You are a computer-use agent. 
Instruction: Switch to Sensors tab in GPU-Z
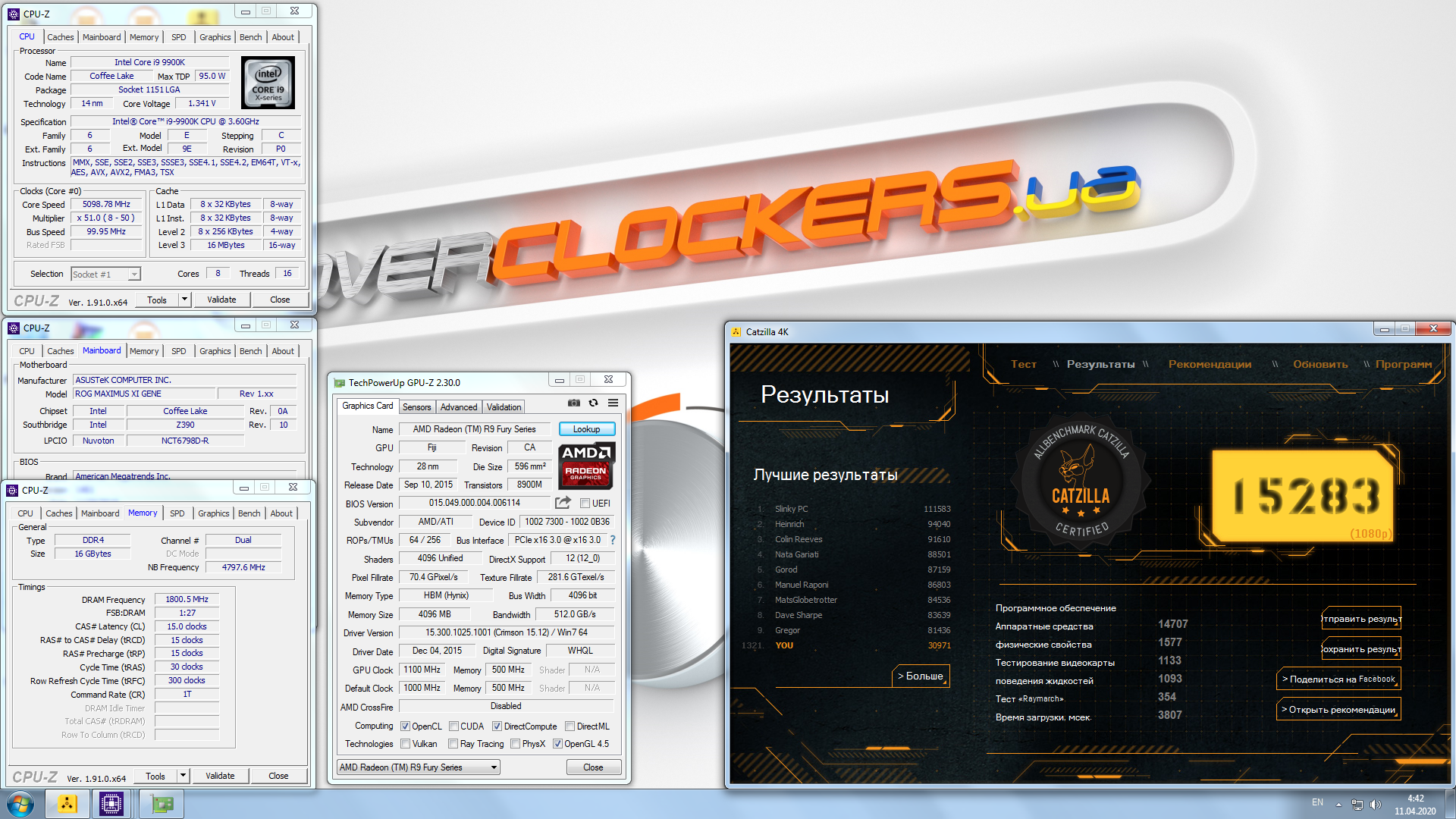point(416,407)
